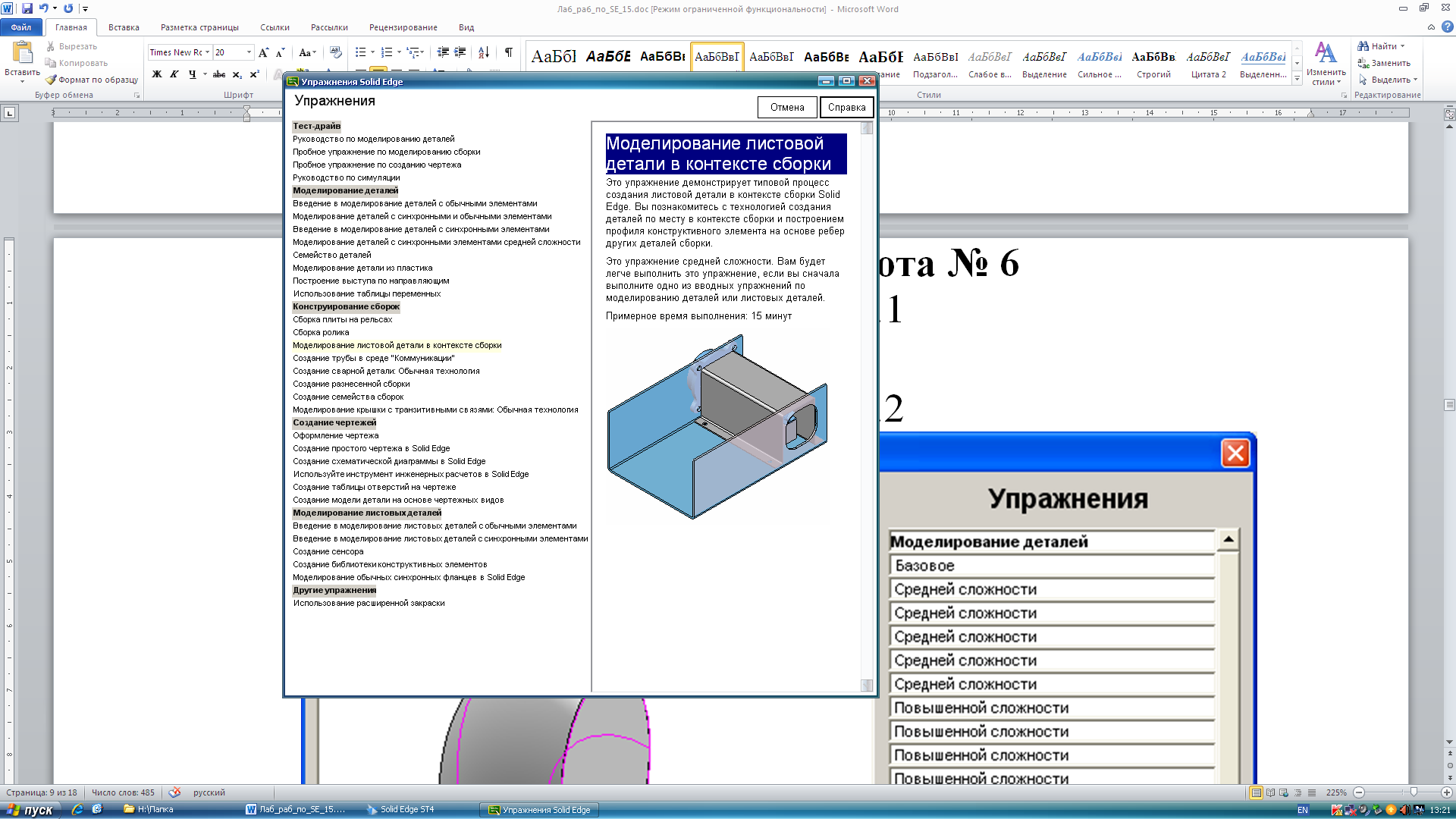1456x819 pixels.
Task: Select 'Использование расширенной закраски' exercise
Action: [369, 603]
